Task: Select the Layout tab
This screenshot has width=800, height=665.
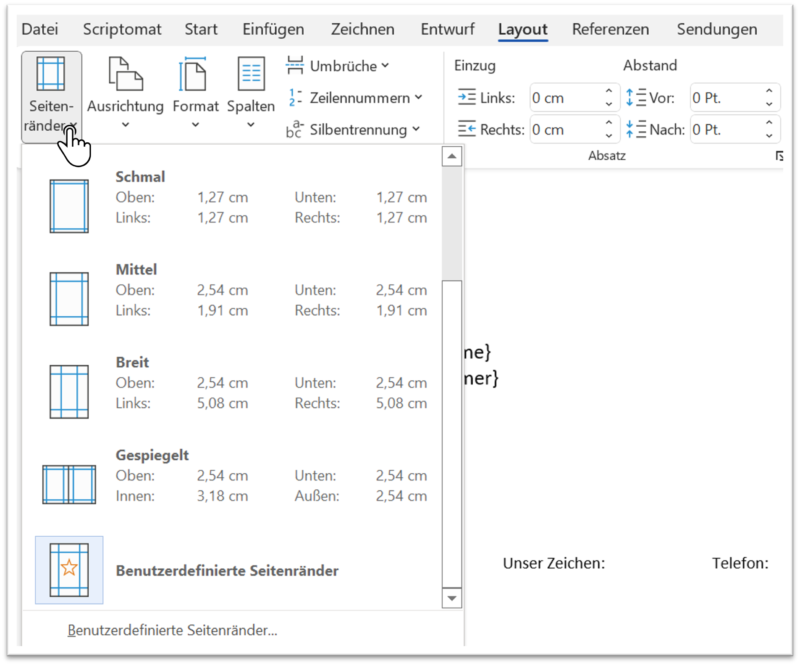Action: pyautogui.click(x=522, y=30)
